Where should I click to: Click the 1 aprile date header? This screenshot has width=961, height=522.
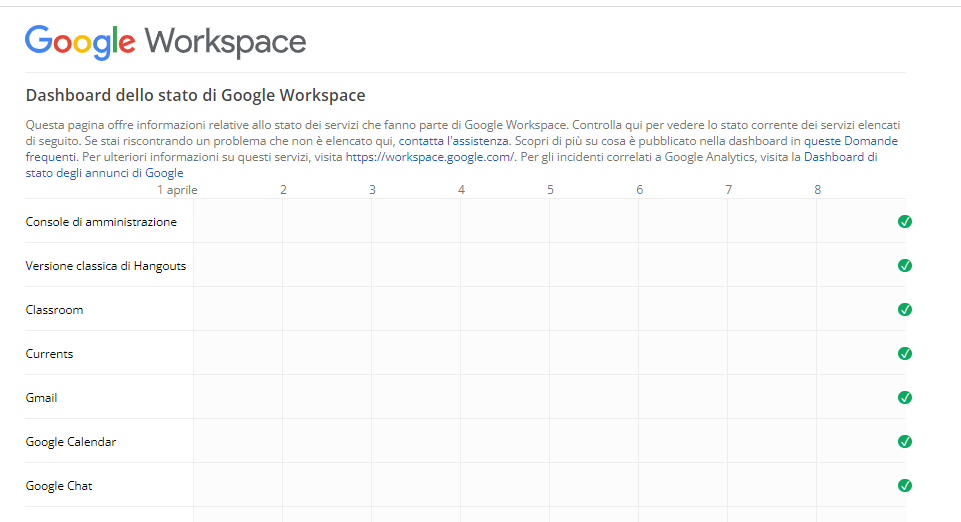177,190
